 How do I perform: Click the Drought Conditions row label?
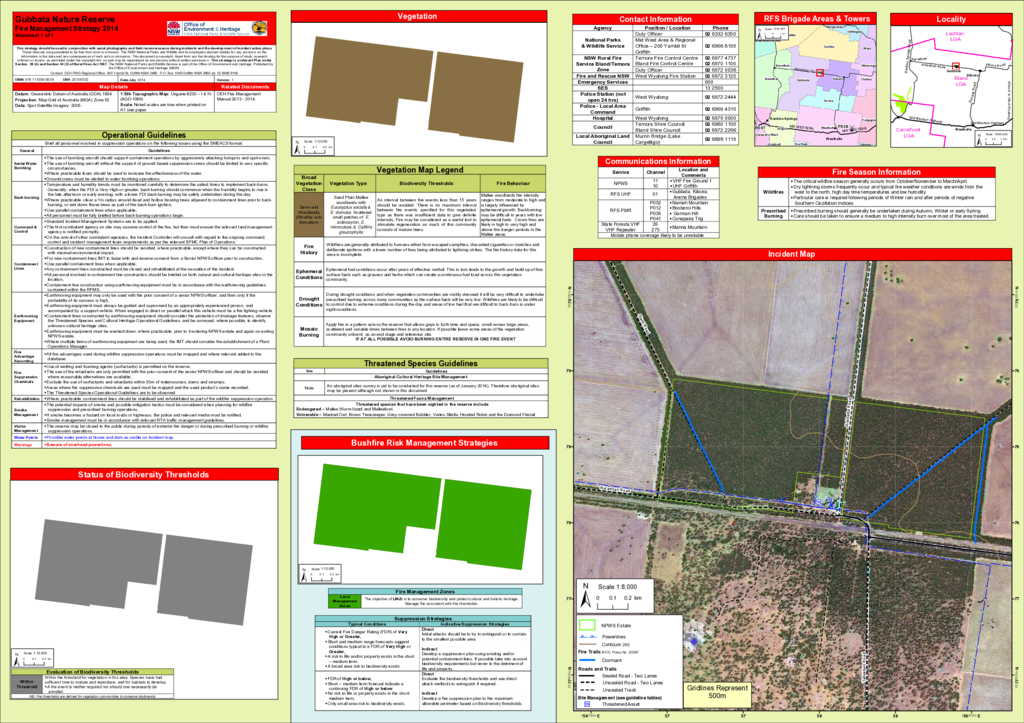point(309,301)
